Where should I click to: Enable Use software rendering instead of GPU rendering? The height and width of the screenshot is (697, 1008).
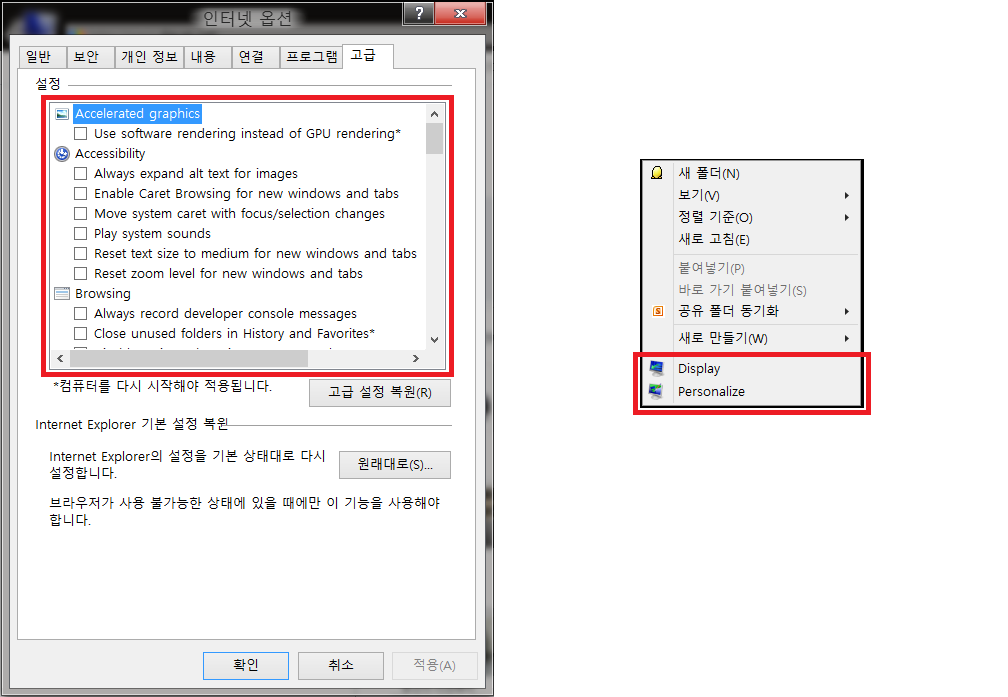coord(80,134)
